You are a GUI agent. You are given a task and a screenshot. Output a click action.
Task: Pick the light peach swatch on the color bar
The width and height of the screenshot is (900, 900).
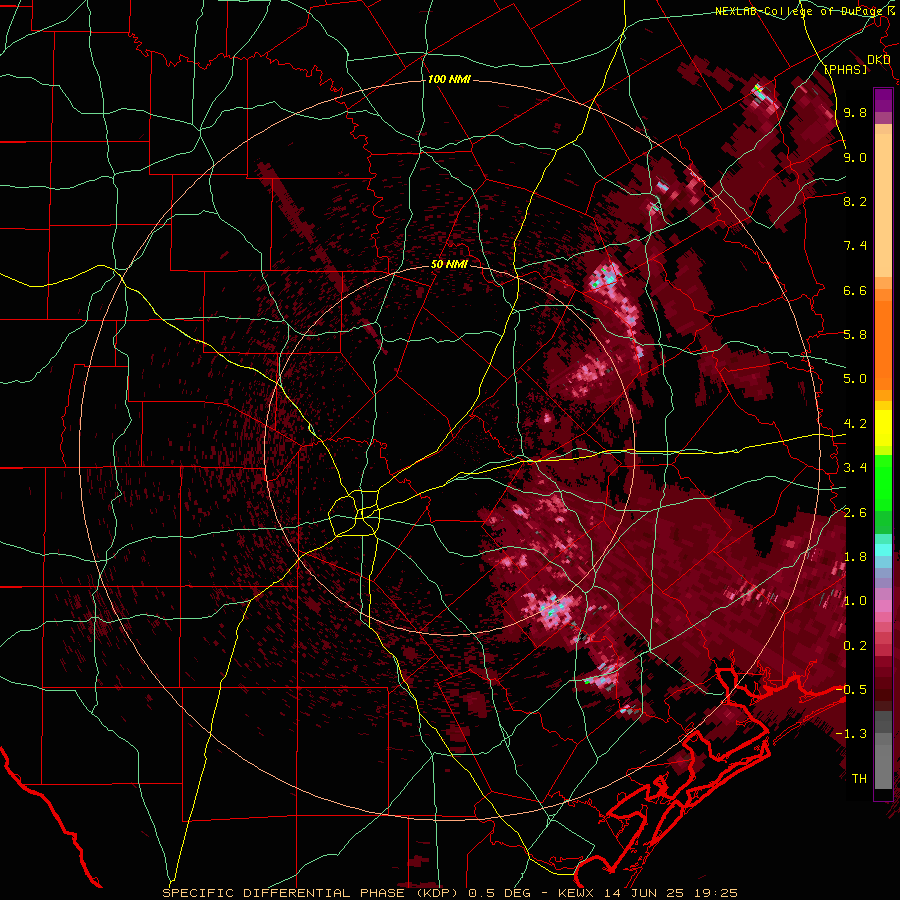tap(883, 207)
